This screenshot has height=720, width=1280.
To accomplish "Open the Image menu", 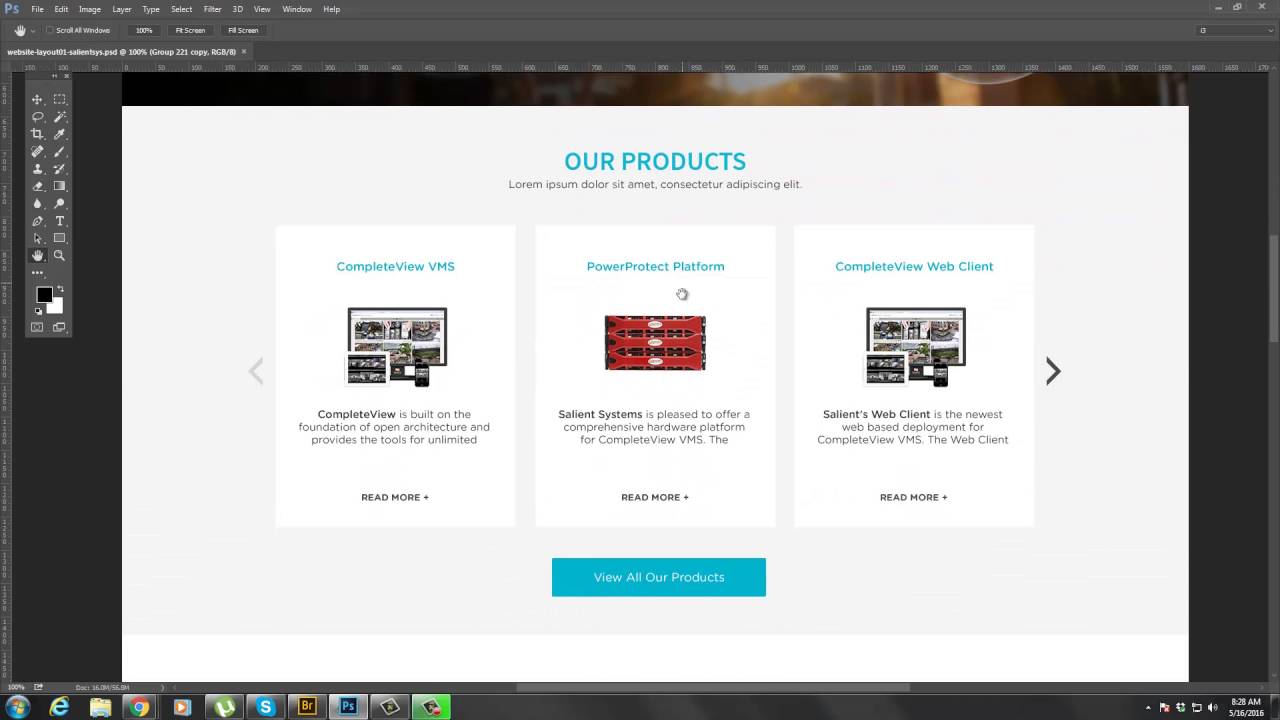I will (x=90, y=9).
